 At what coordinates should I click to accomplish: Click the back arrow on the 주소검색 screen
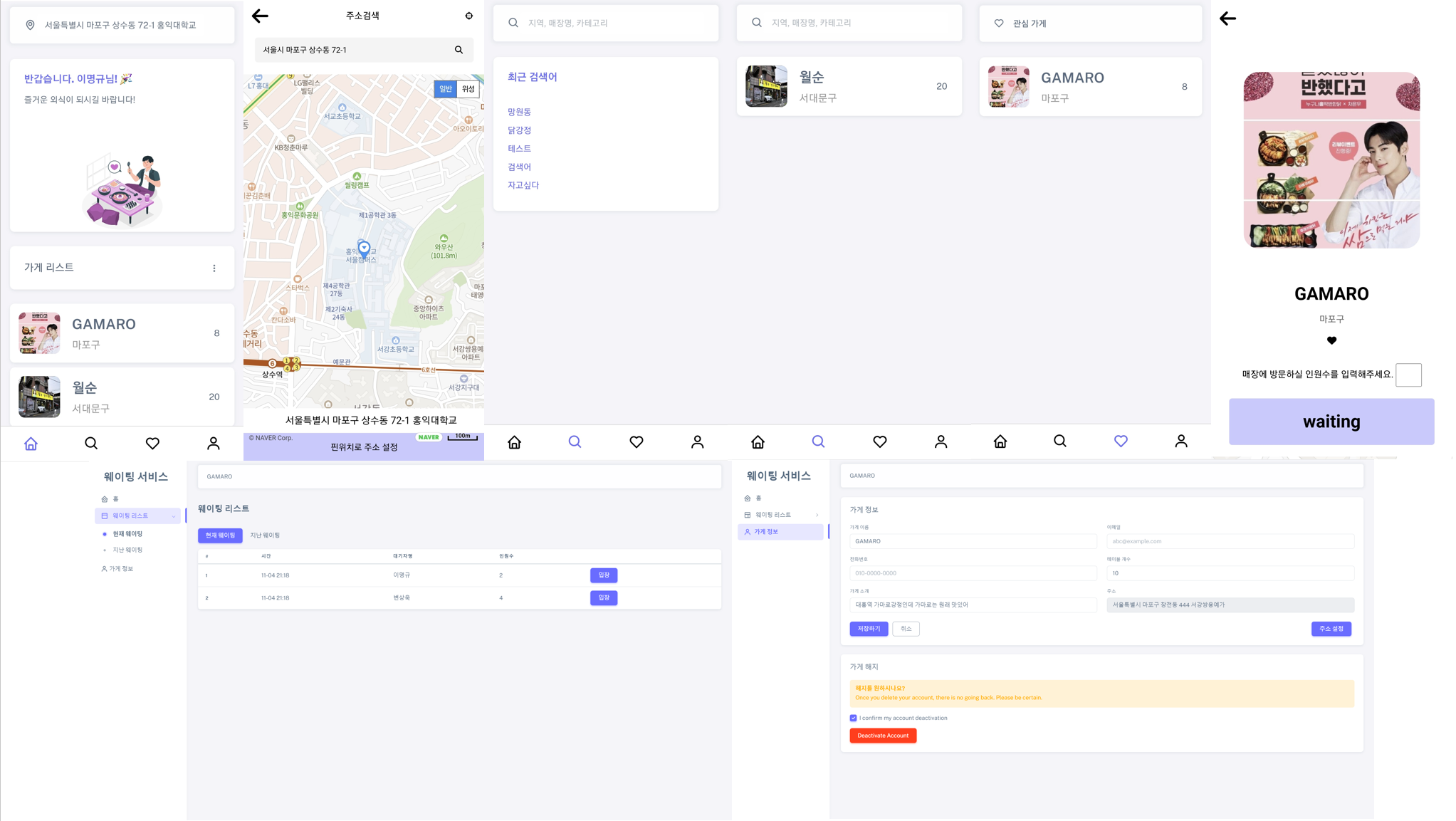[x=260, y=15]
